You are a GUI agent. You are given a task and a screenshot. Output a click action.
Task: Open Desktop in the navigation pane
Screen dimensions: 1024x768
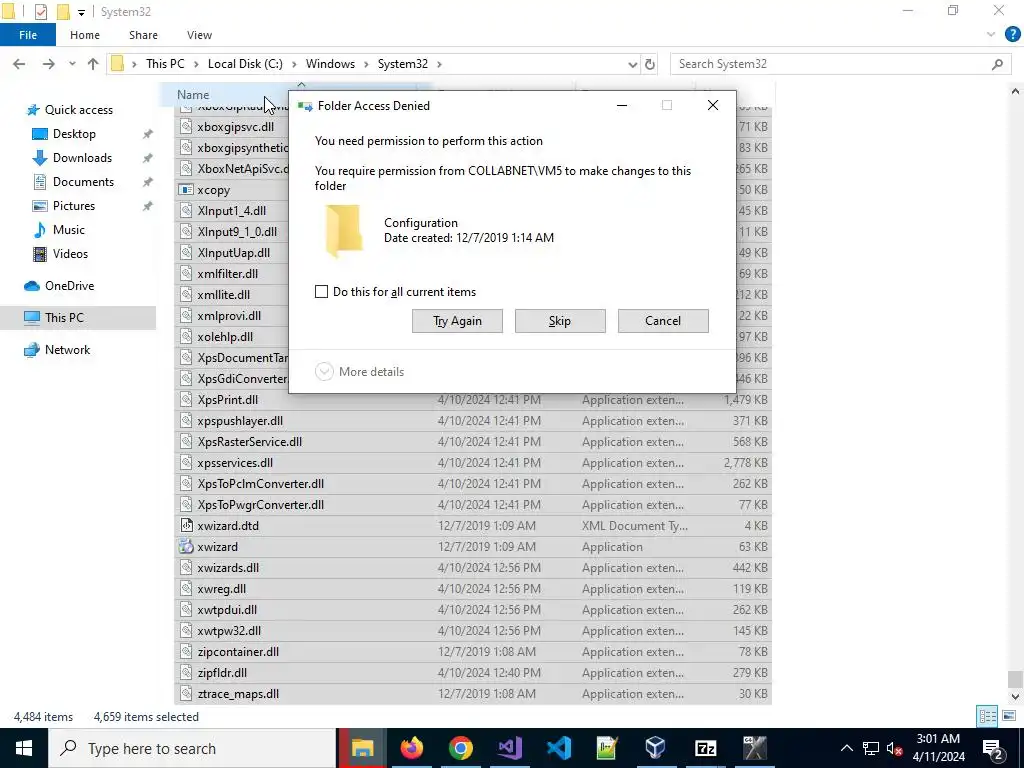pos(74,134)
